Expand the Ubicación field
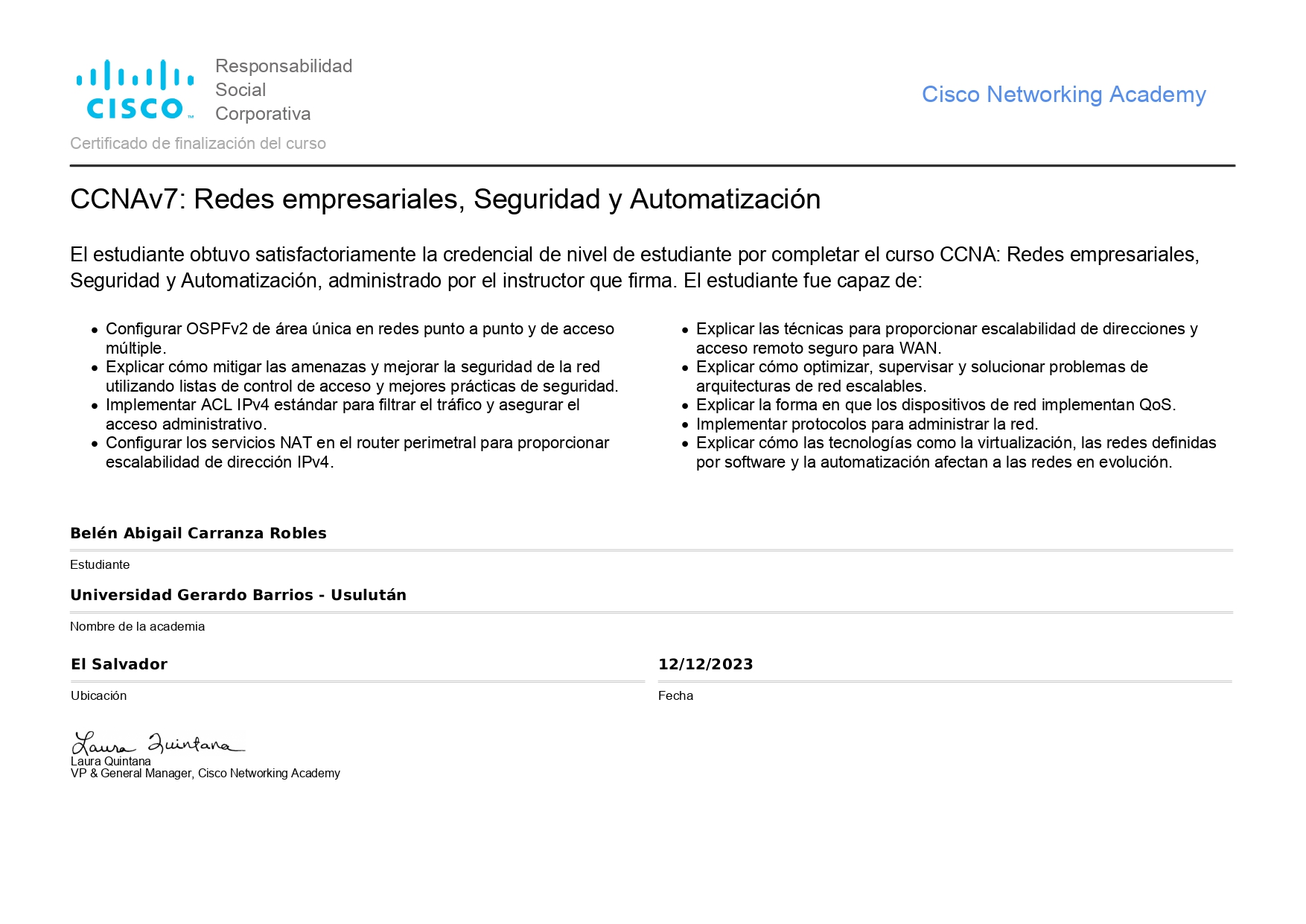This screenshot has width=1306, height=924. [98, 695]
